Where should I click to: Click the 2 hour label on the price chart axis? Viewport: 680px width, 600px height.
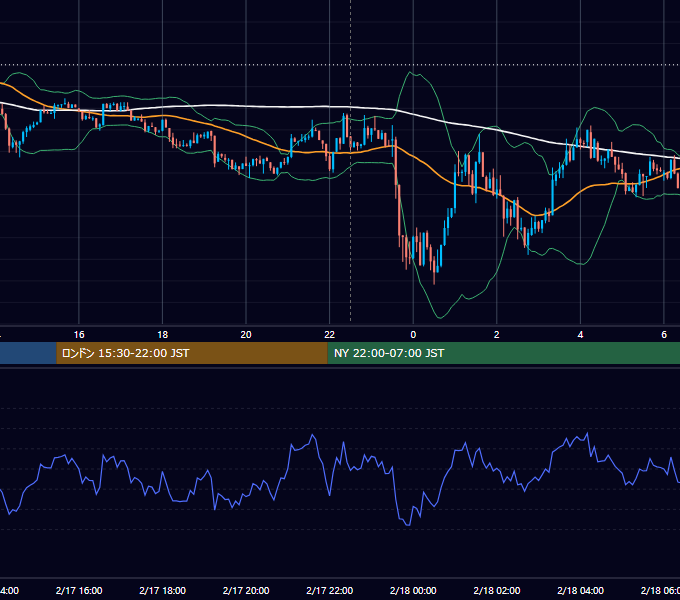(497, 335)
